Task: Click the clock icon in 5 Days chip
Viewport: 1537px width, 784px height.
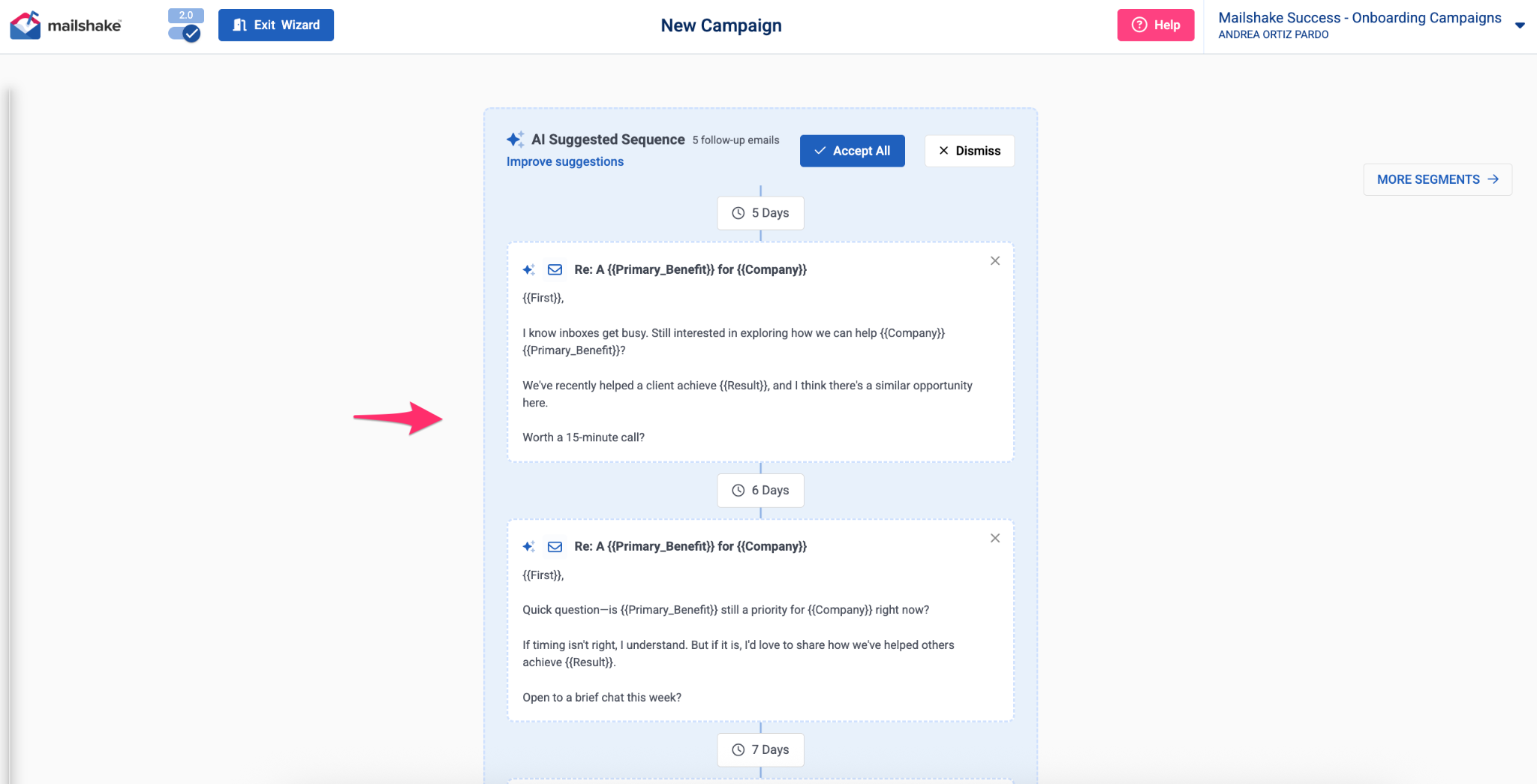Action: point(738,213)
